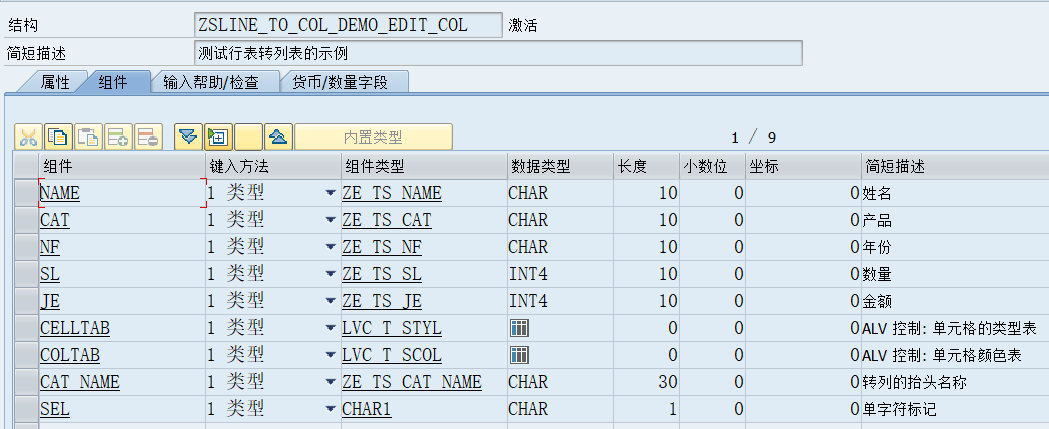Screen dimensions: 1049x429
Task: Click the 组件 column header
Action: point(122,166)
